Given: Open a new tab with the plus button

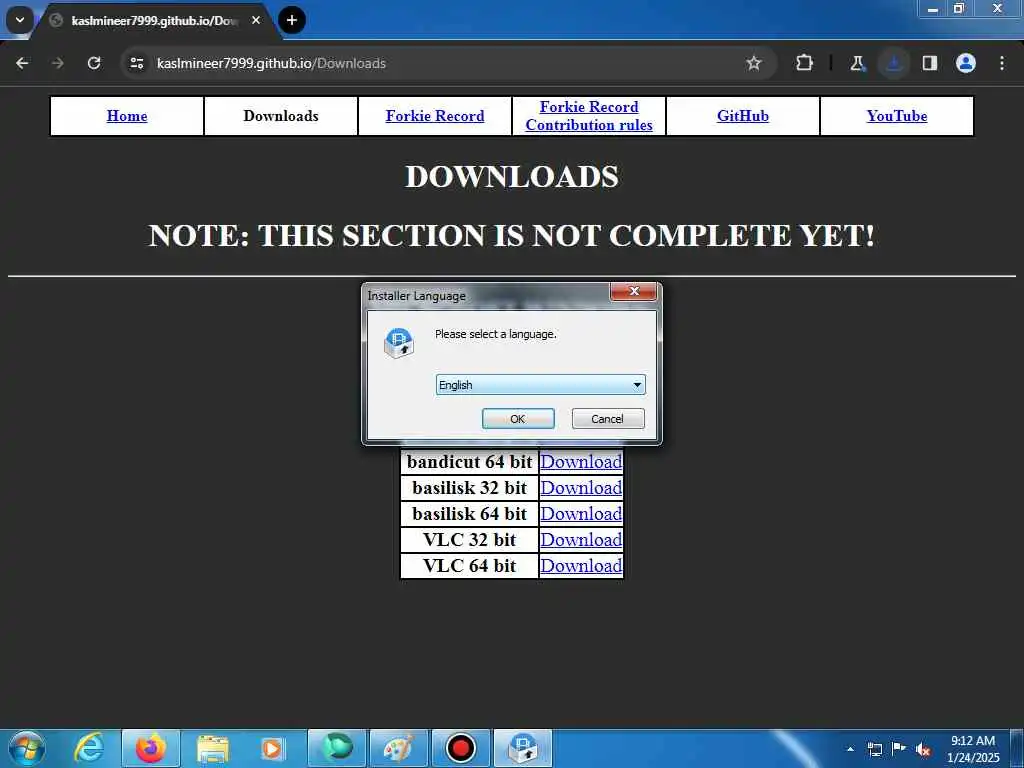Looking at the screenshot, I should (x=292, y=20).
